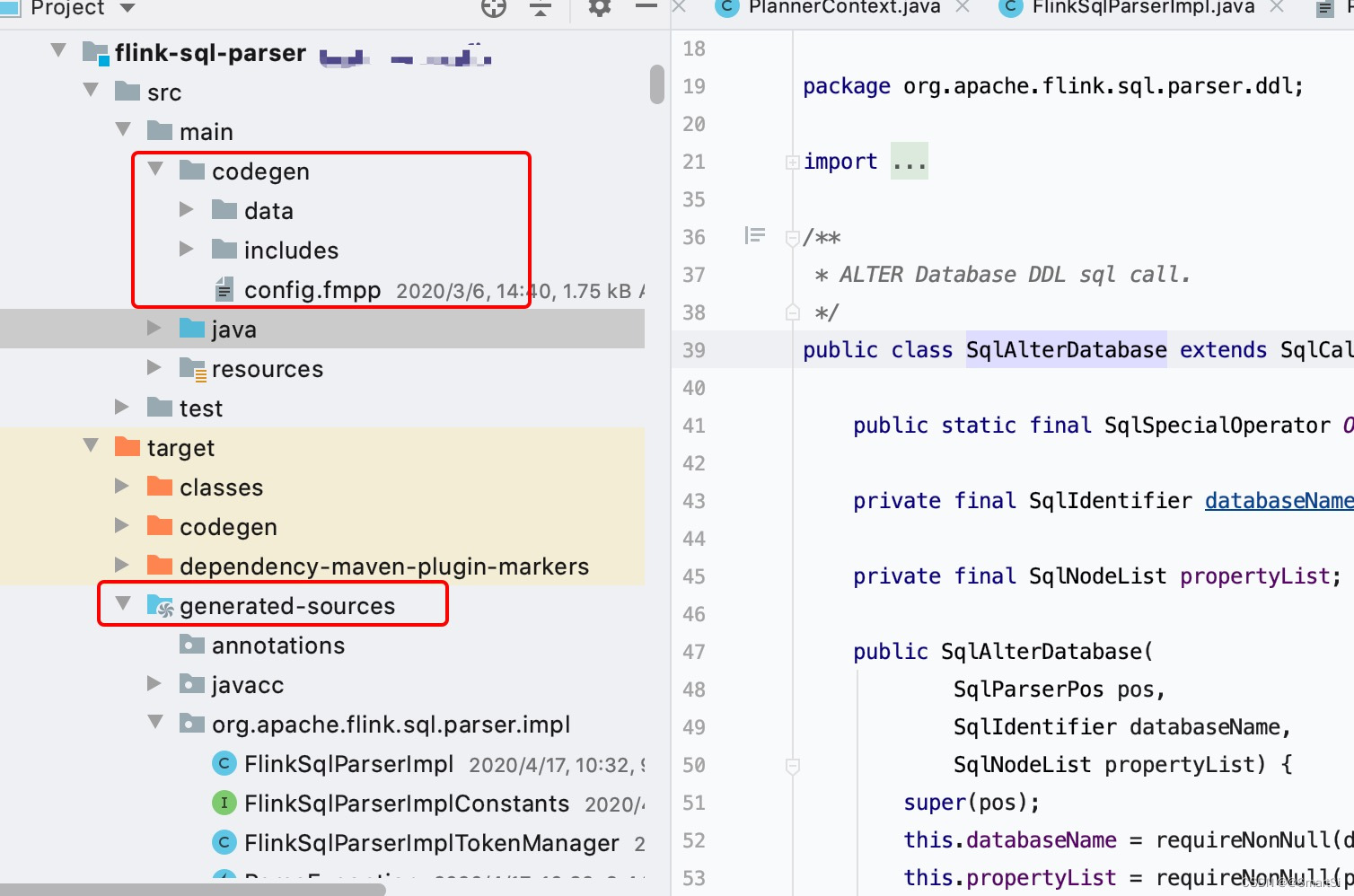Screen dimensions: 1354x896
Task: Click the javacc package folder icon
Action: (x=192, y=683)
